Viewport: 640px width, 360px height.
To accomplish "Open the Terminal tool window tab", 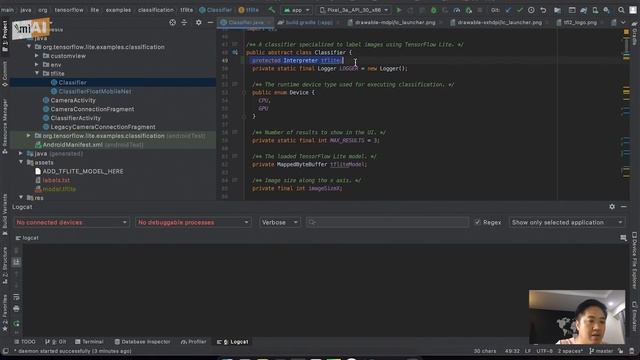I will [x=89, y=342].
